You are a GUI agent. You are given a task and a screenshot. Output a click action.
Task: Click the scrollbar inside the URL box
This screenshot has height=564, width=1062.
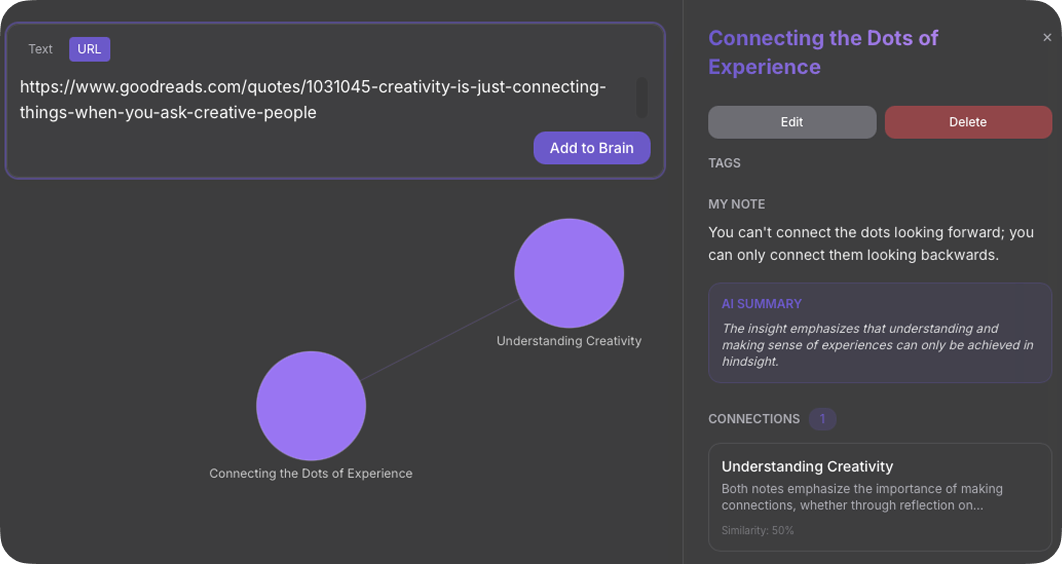[x=641, y=97]
